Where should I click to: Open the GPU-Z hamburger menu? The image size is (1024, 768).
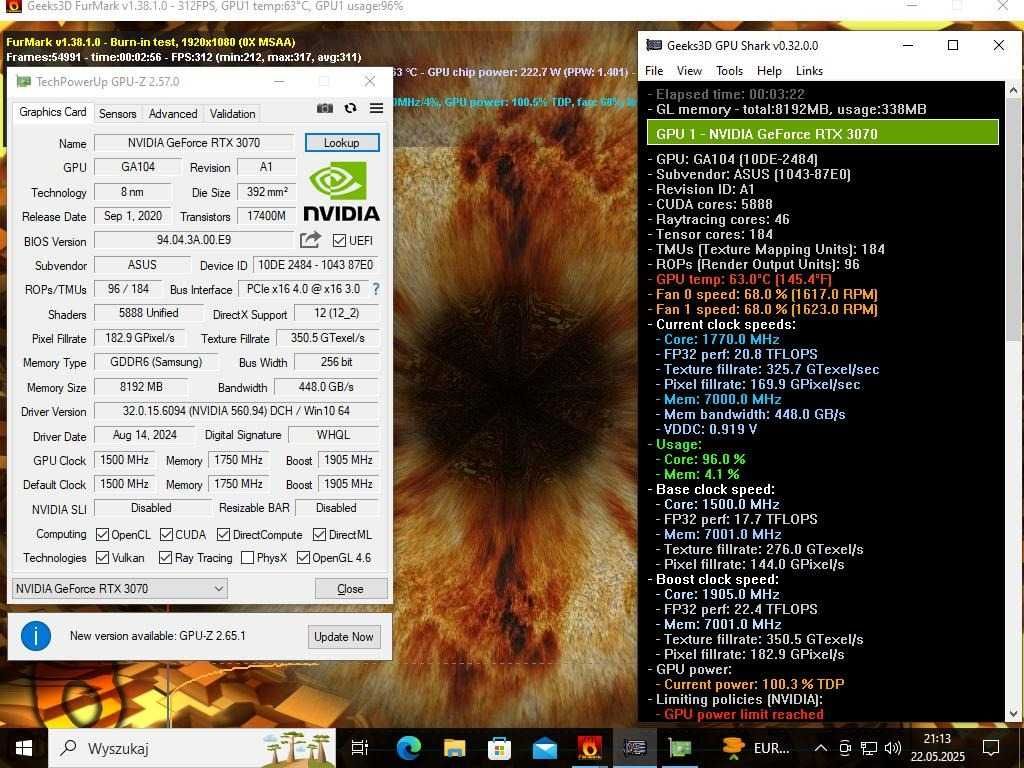point(376,108)
